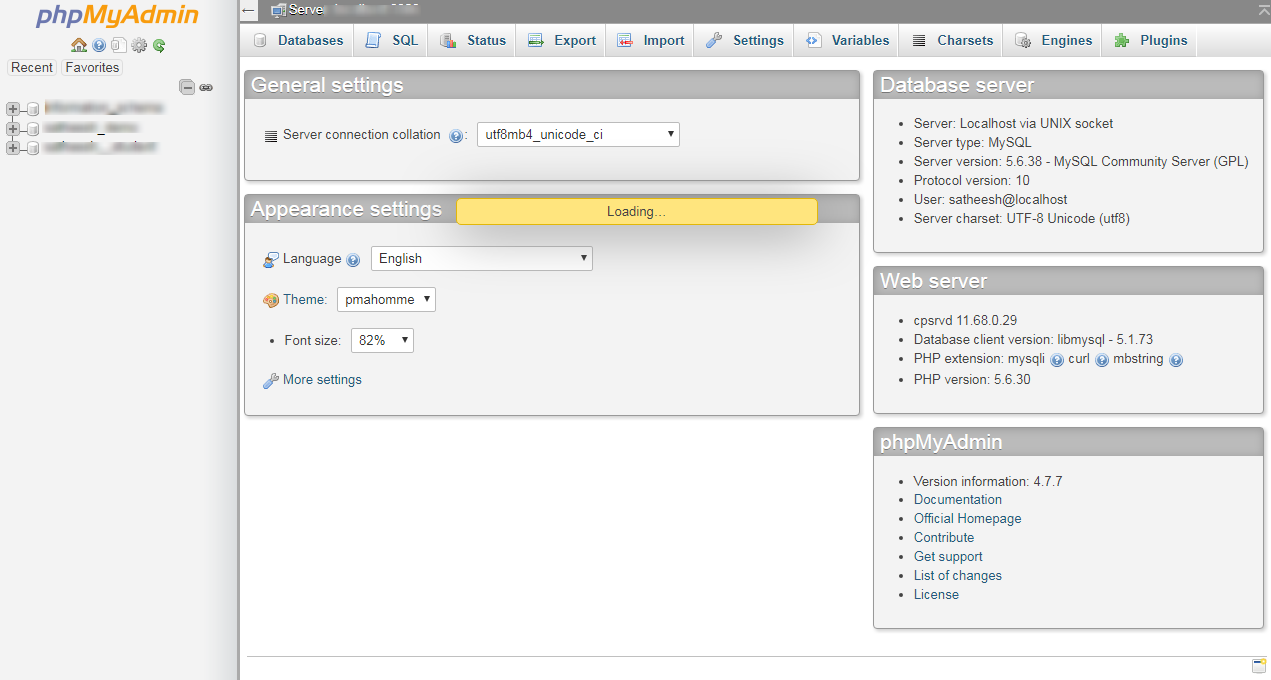Open the Settings tab
Viewport: 1271px width, 680px height.
coord(745,40)
